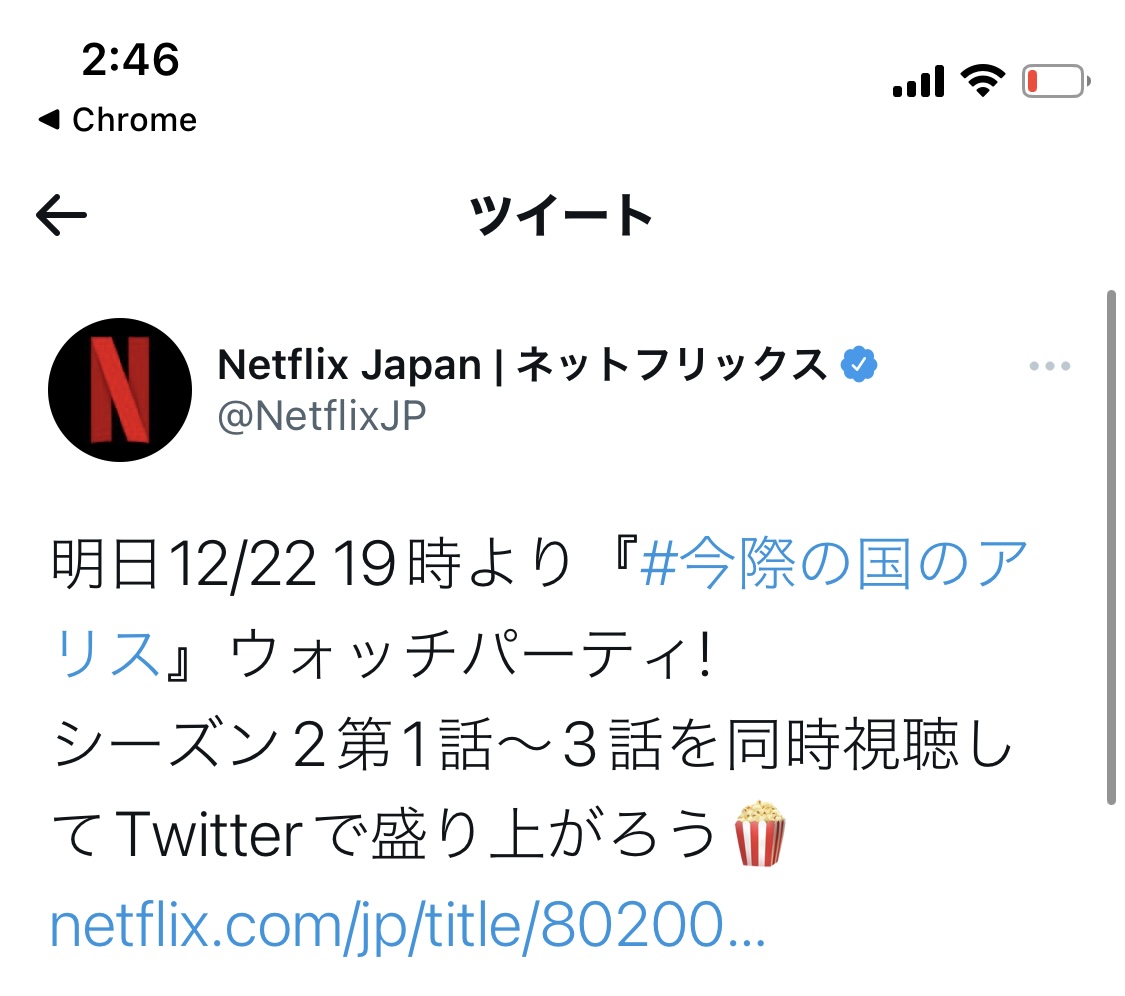Tap the small triangle before Chrome
Image resolution: width=1125 pixels, height=996 pixels.
49,119
